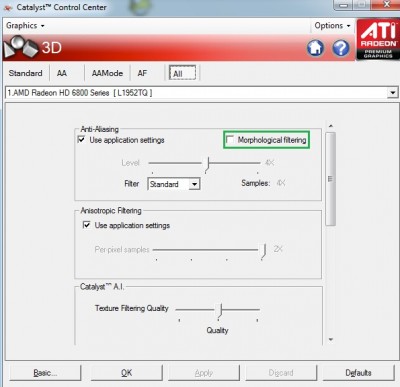Image resolution: width=400 pixels, height=387 pixels.
Task: Switch to the Standard tab
Action: pyautogui.click(x=26, y=73)
